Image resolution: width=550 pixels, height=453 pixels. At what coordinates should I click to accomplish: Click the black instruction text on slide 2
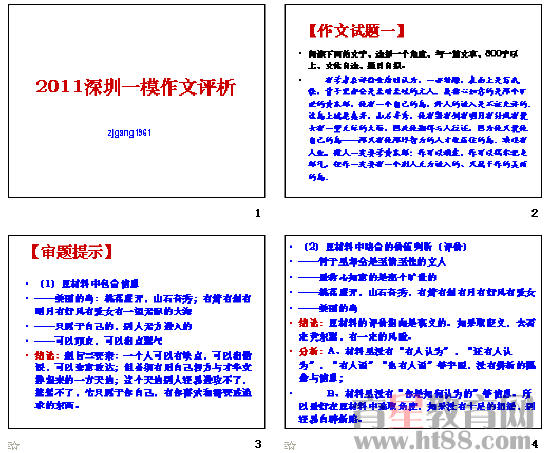[x=413, y=59]
